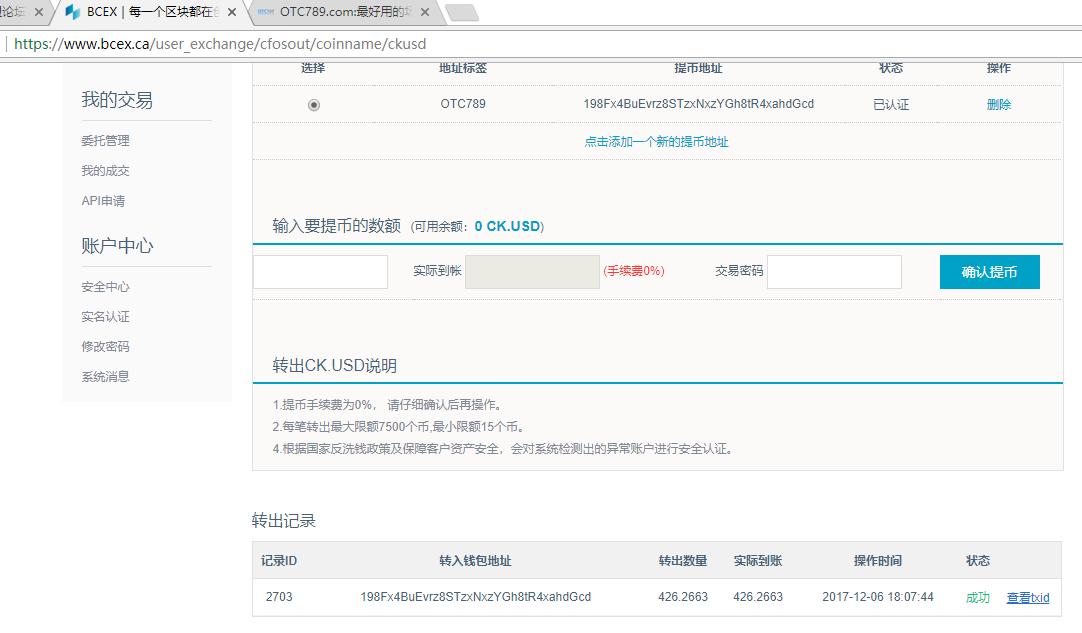Open 修改密码 to change password
Viewport: 1082px width, 633px height.
[103, 346]
